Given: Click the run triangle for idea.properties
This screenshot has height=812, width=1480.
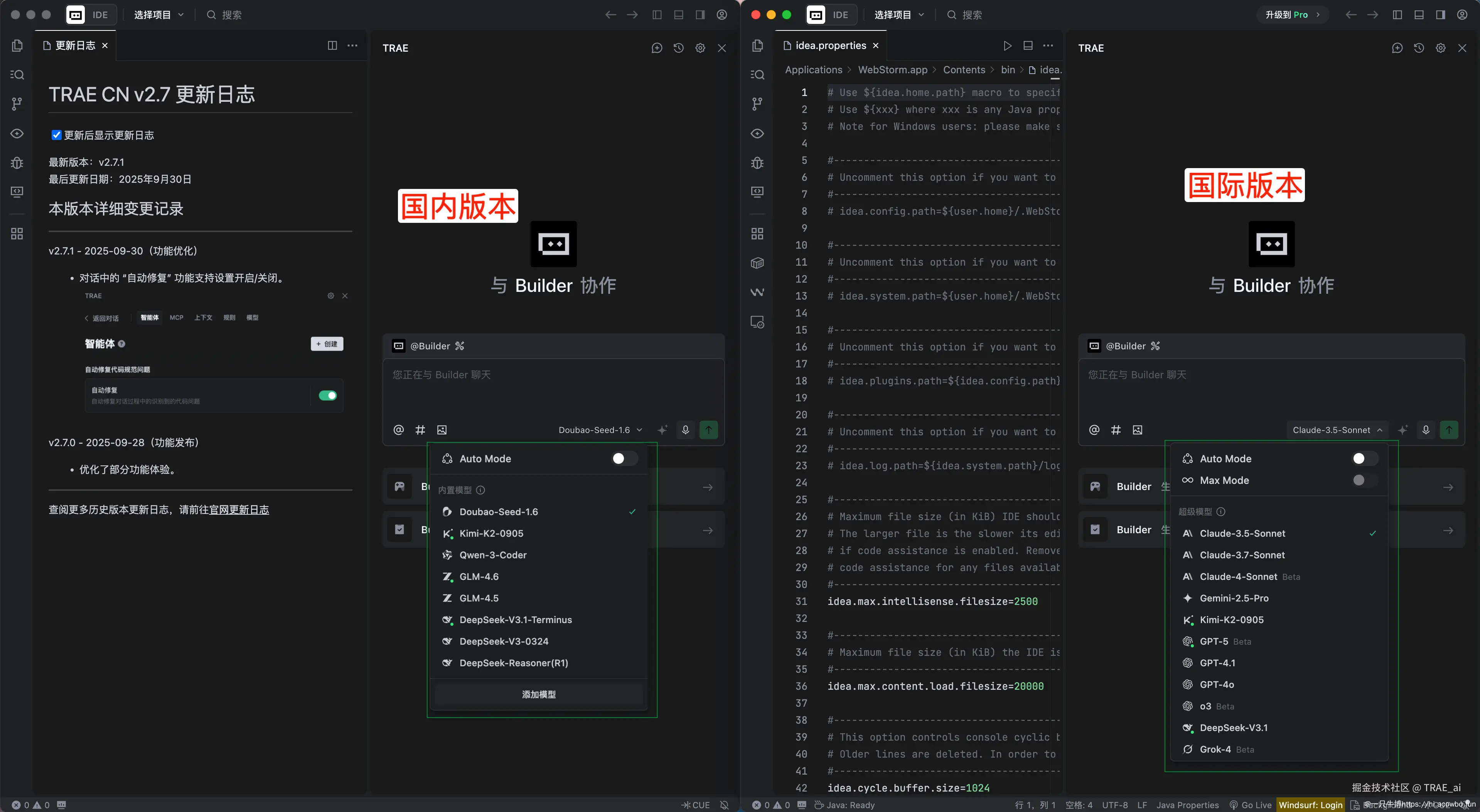Looking at the screenshot, I should (x=1007, y=46).
